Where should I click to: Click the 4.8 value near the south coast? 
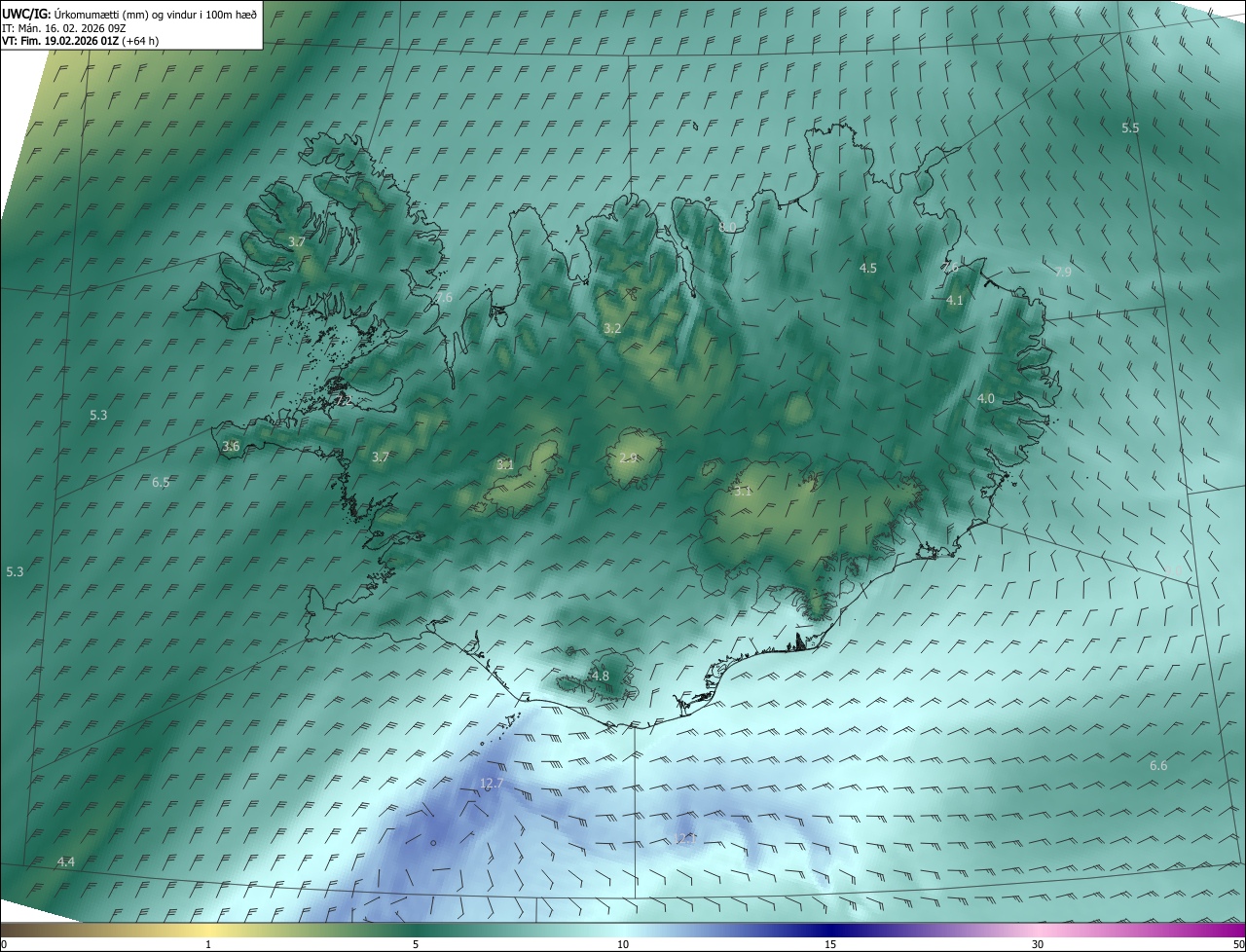point(601,677)
